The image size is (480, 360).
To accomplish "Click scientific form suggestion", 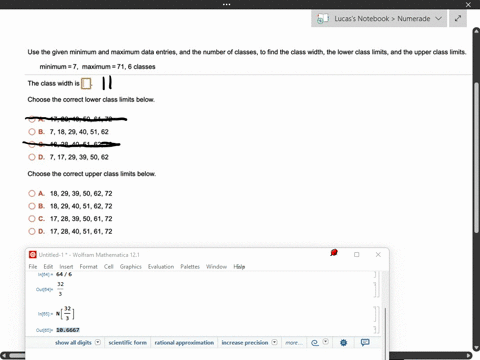I will pos(128,343).
